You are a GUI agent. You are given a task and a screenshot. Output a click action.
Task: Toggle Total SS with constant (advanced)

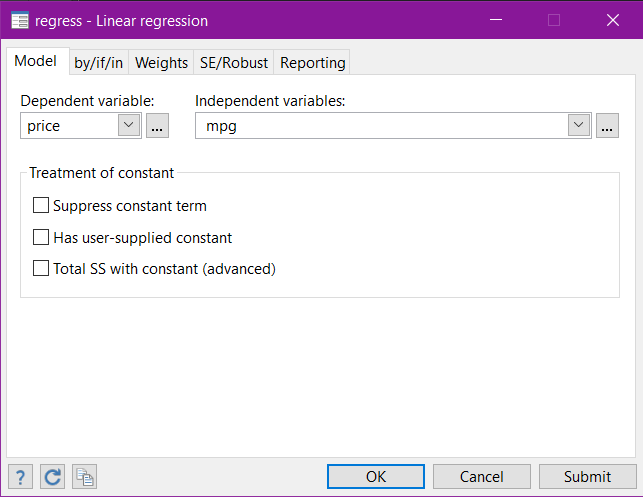41,268
